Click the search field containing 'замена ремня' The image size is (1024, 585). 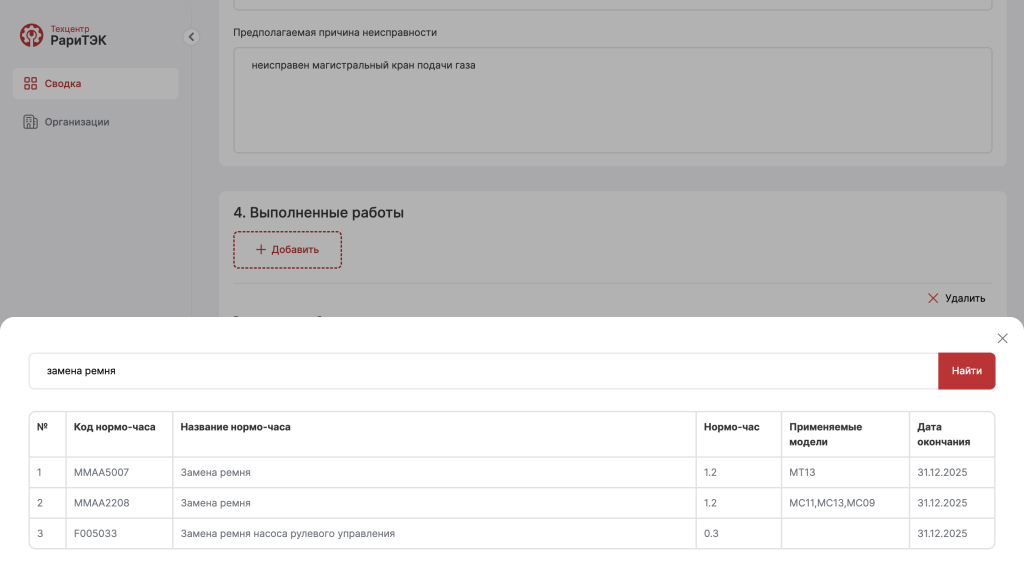(400, 371)
